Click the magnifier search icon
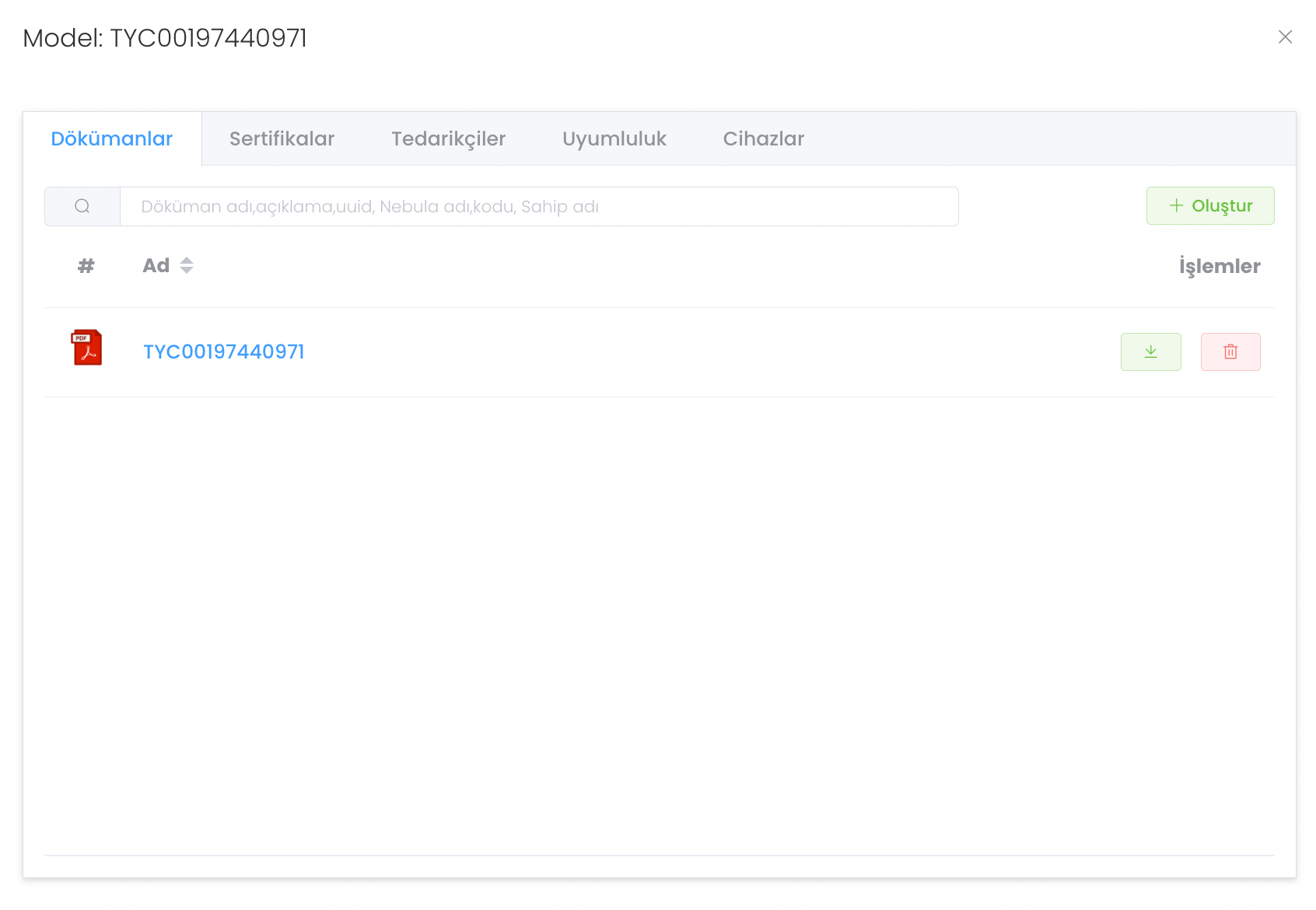 point(82,206)
